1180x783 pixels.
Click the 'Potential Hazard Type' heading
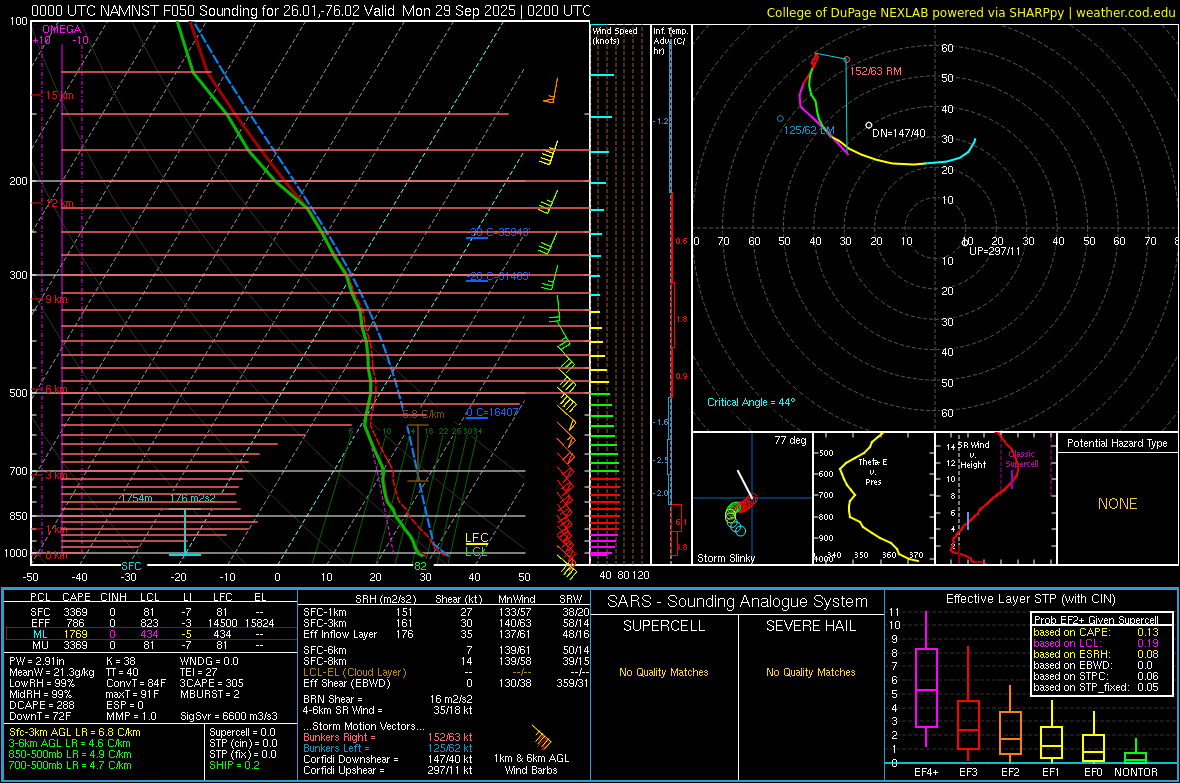[x=1118, y=443]
